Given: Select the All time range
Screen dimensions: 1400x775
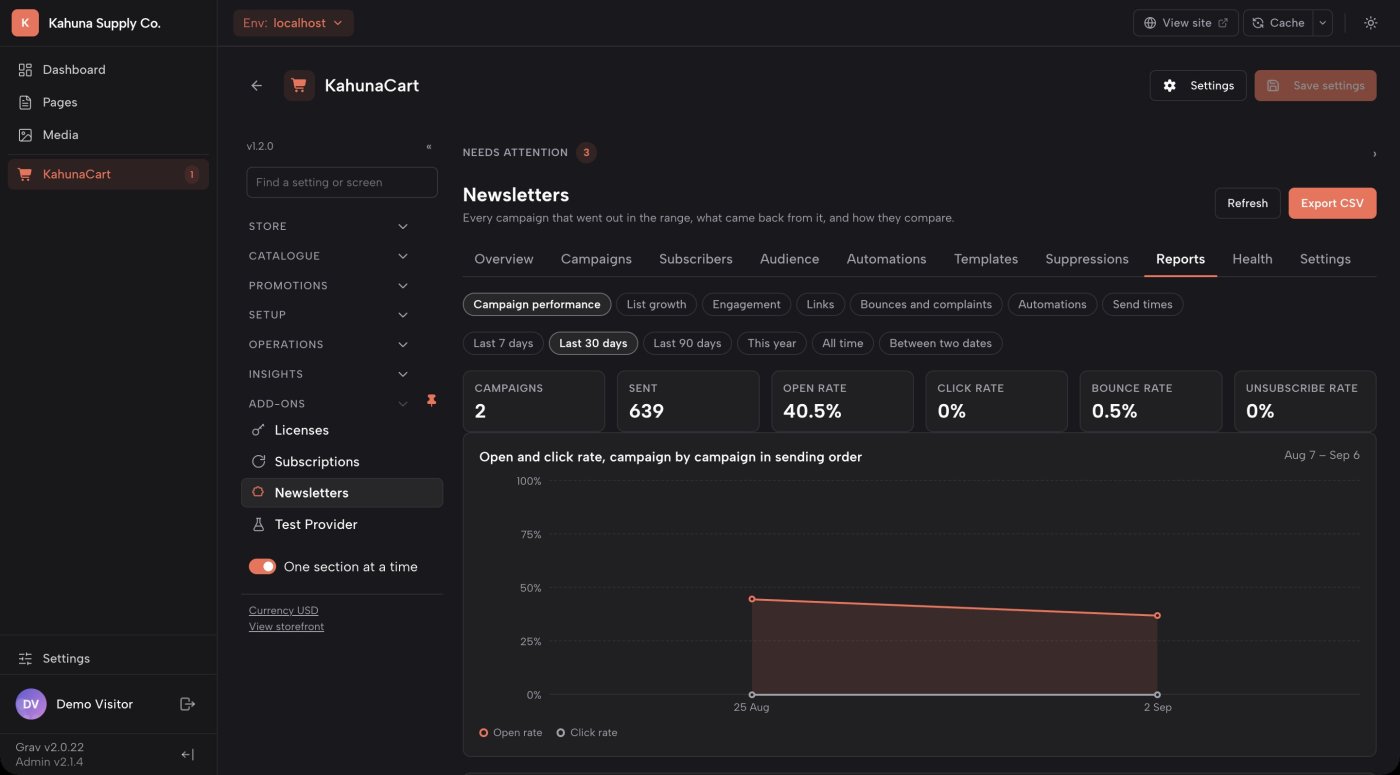Looking at the screenshot, I should coord(843,343).
